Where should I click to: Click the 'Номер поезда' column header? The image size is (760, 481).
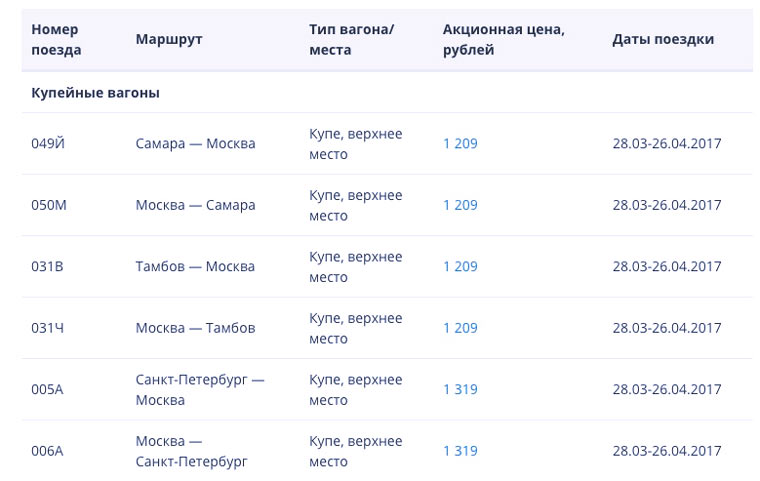56,40
